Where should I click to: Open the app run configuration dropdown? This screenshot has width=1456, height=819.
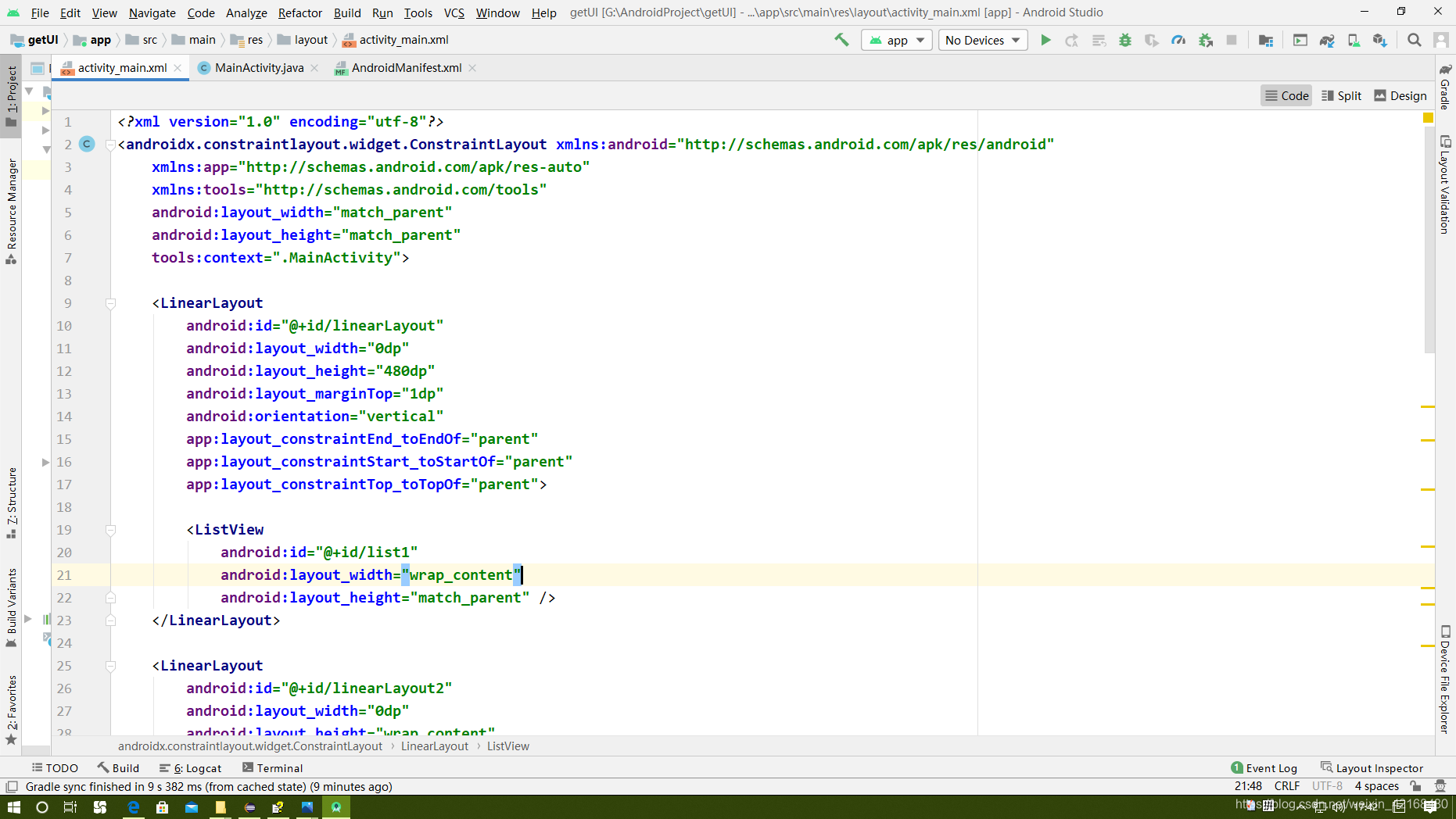896,40
